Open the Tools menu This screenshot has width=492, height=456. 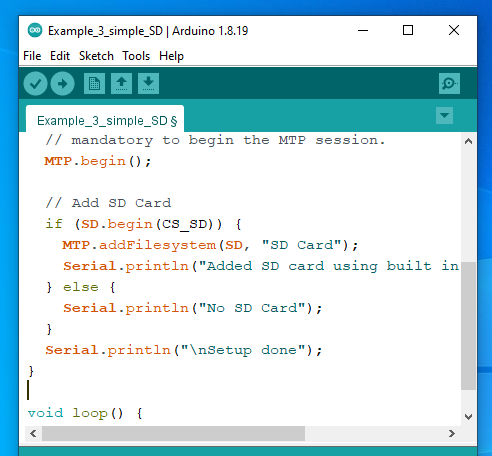[136, 56]
